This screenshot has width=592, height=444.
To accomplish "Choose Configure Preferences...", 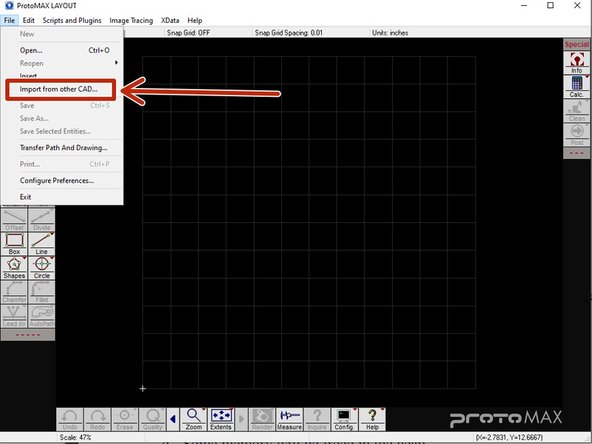I will tap(62, 180).
